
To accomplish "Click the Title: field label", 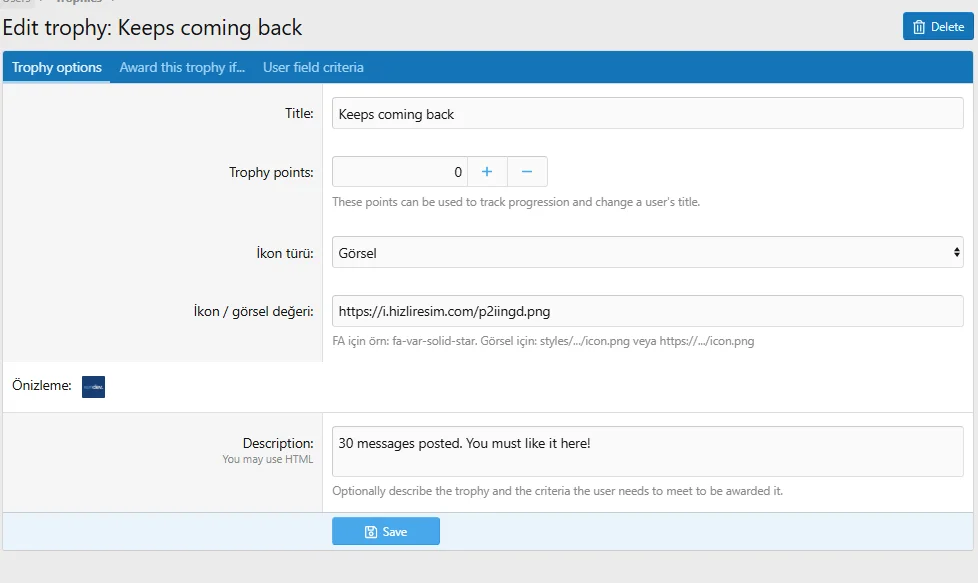I will [299, 114].
